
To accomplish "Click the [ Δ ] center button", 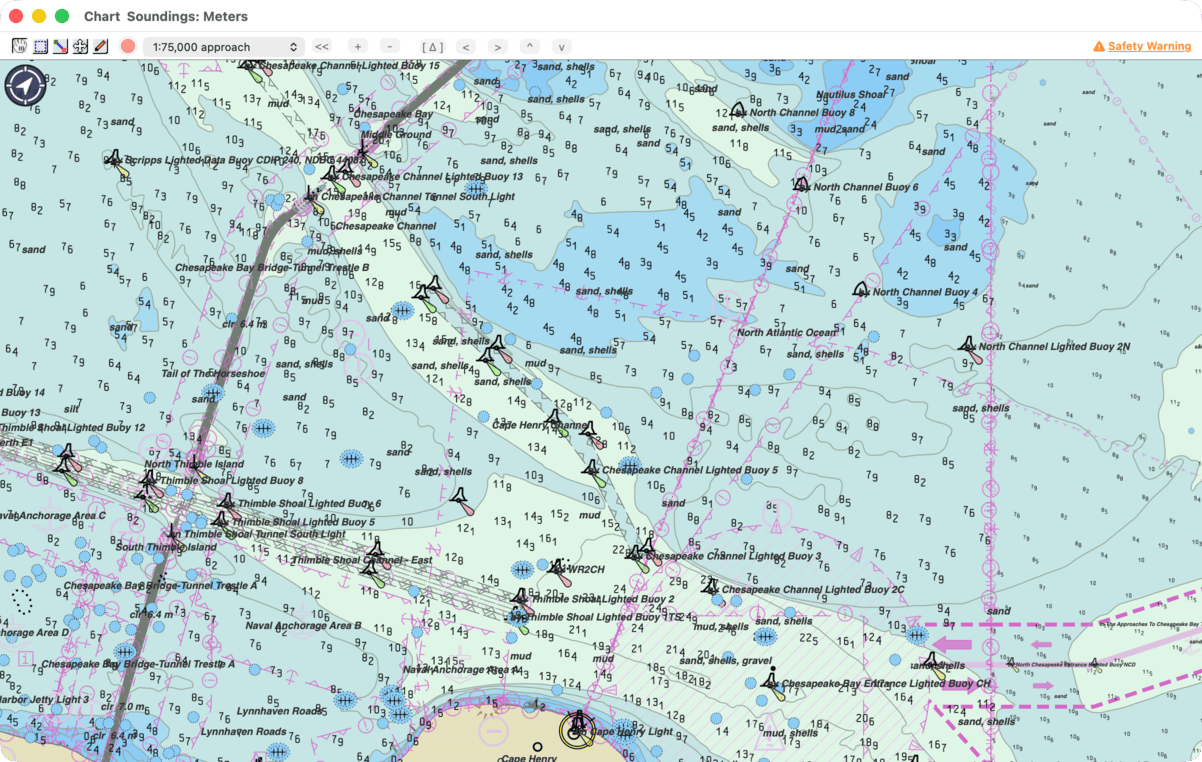I will click(432, 47).
